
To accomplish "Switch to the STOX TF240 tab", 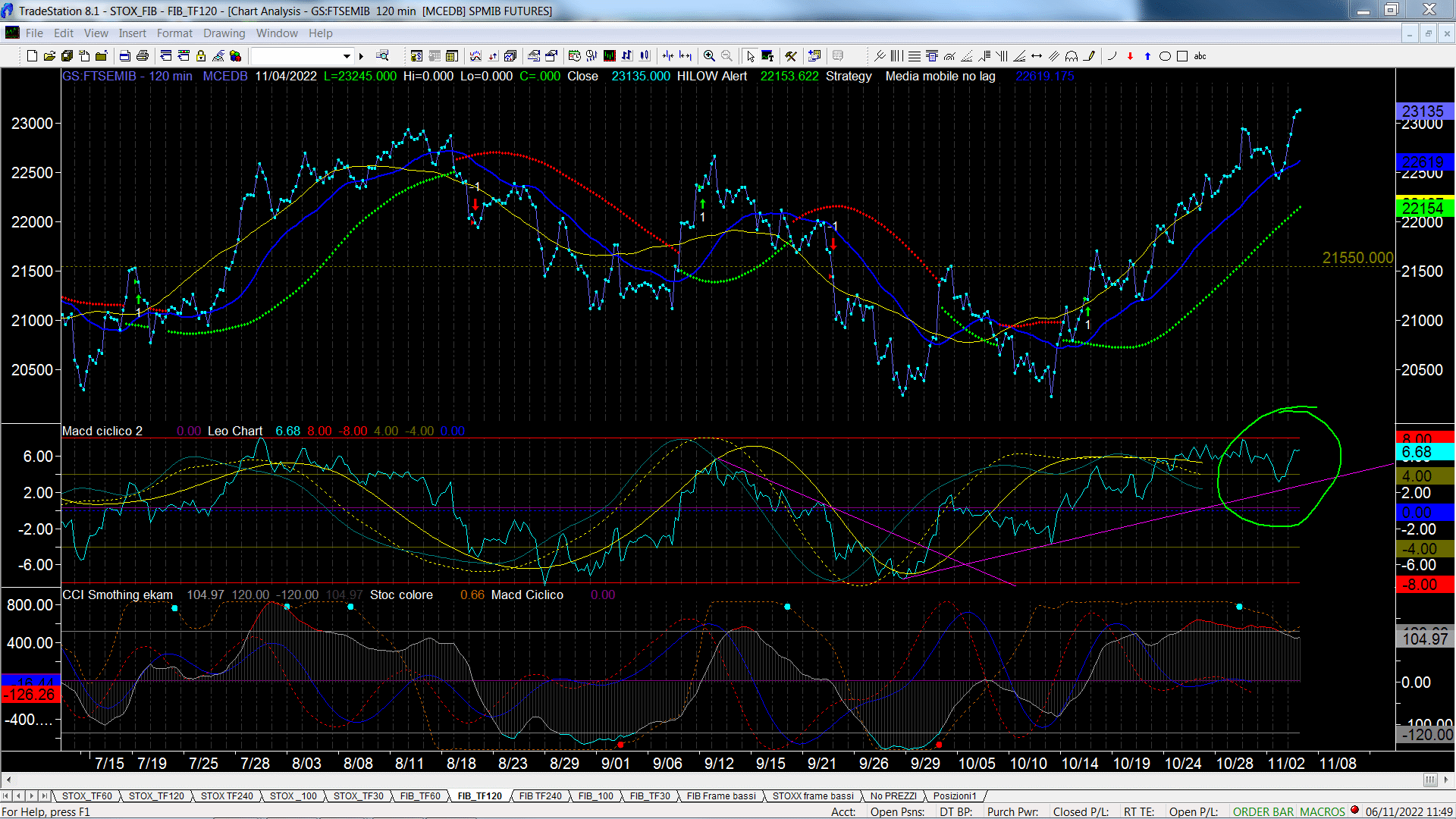I will 227,796.
